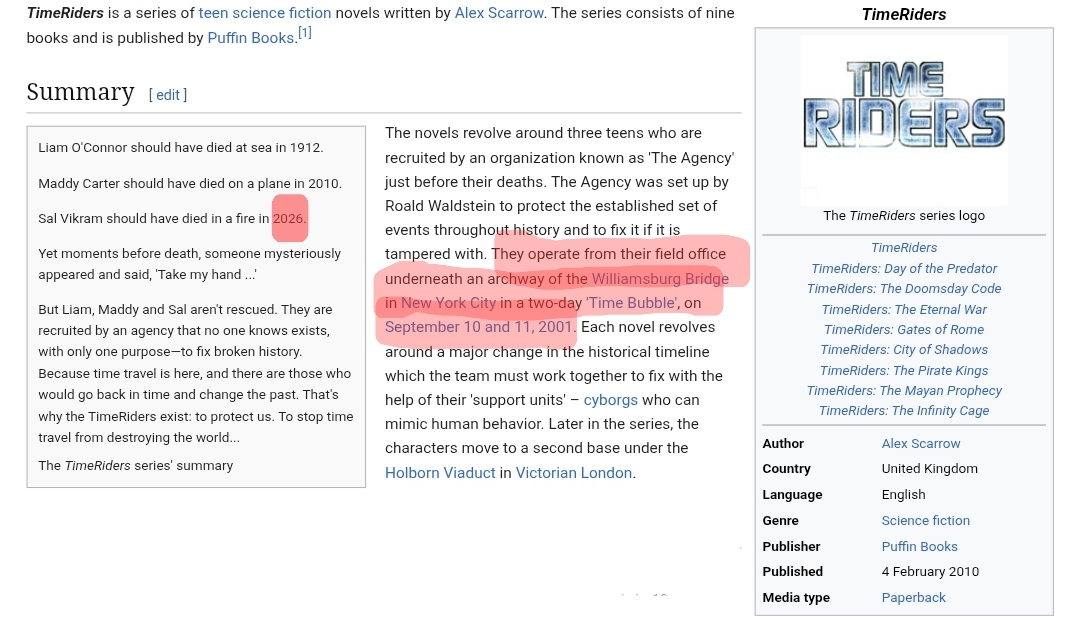Image resolution: width=1079 pixels, height=623 pixels.
Task: Open TimeRiders: The Eternal War
Action: pos(904,309)
